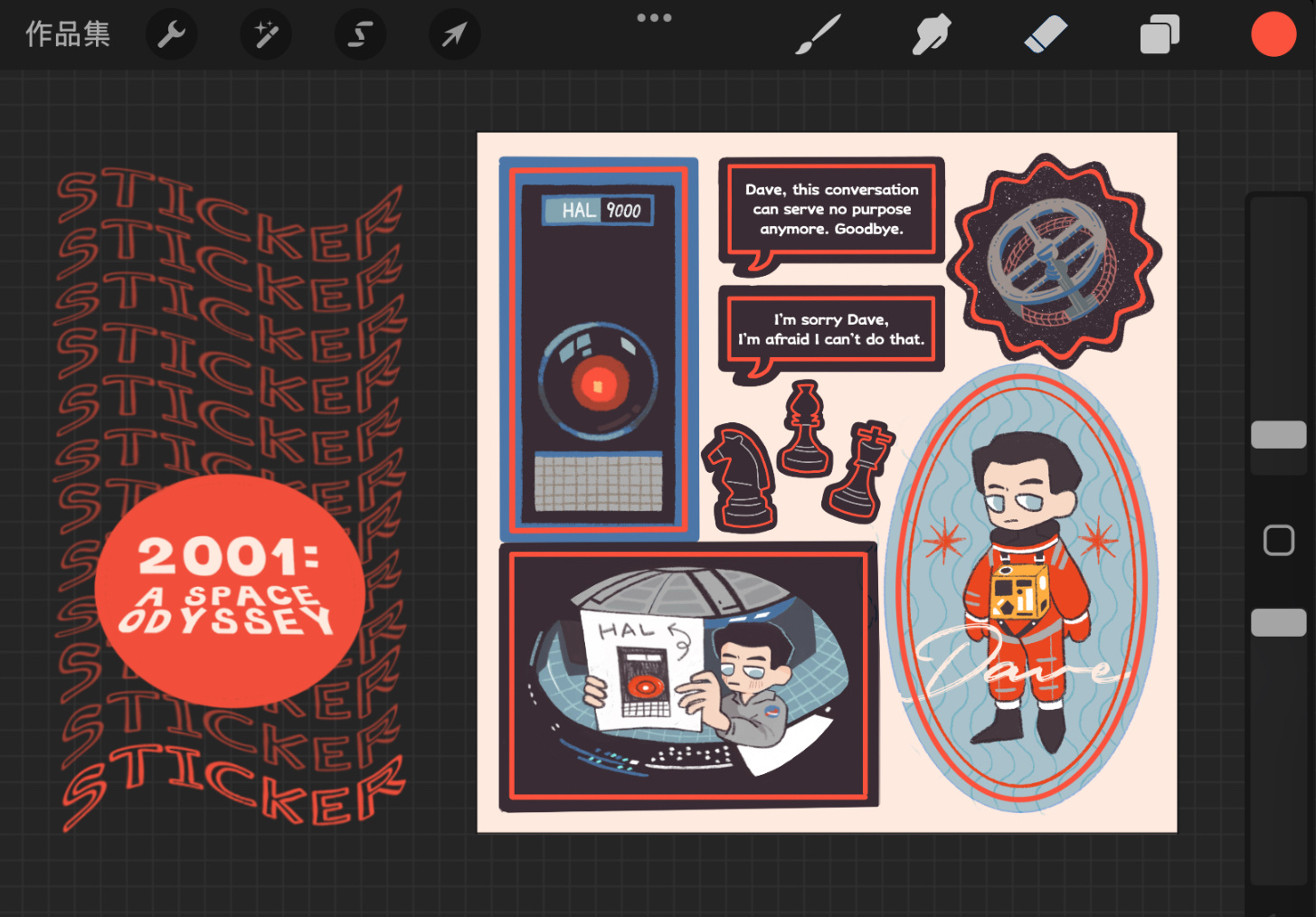1316x917 pixels.
Task: Activate the Transform arrow tool
Action: click(454, 34)
